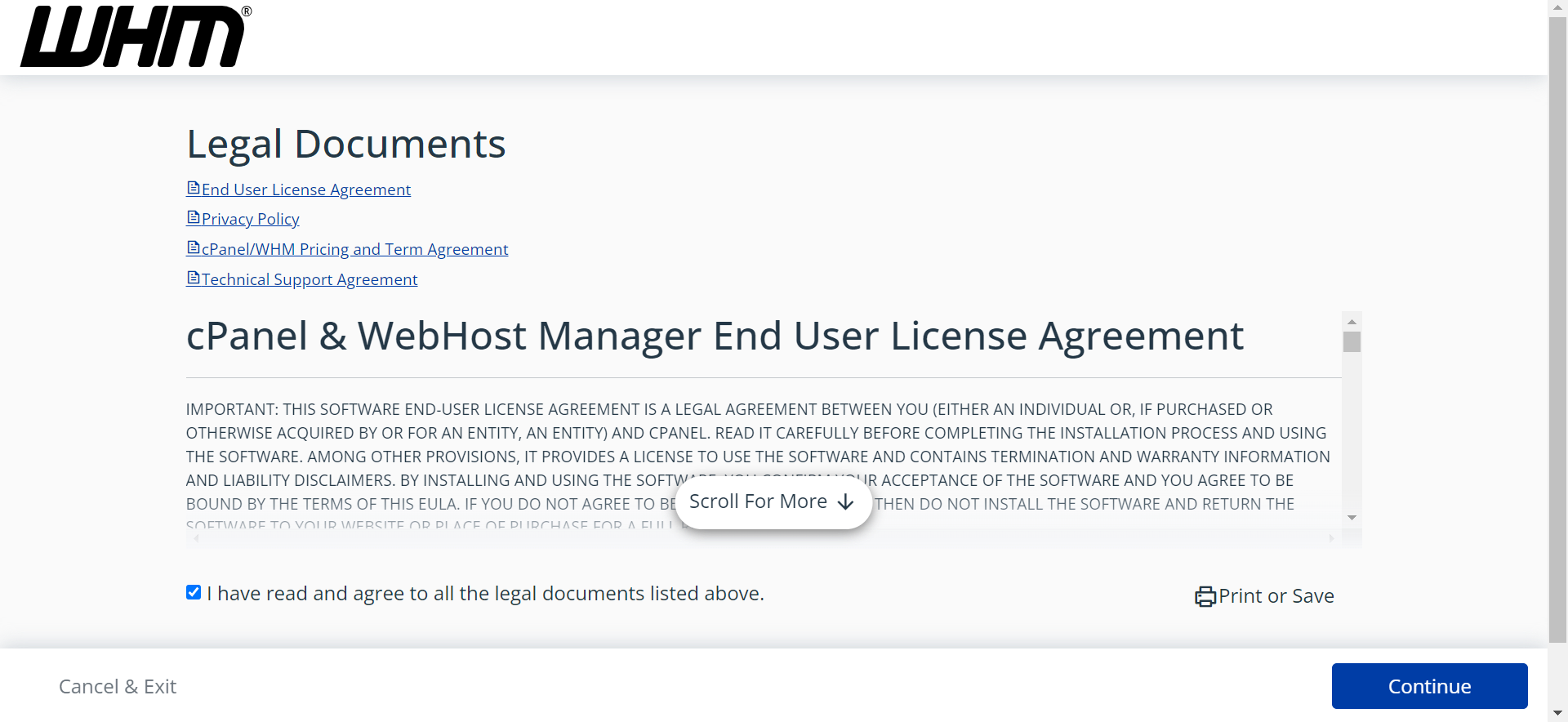Click the agreement box vertical scrollbar thumb
The width and height of the screenshot is (1568, 722).
point(1352,341)
